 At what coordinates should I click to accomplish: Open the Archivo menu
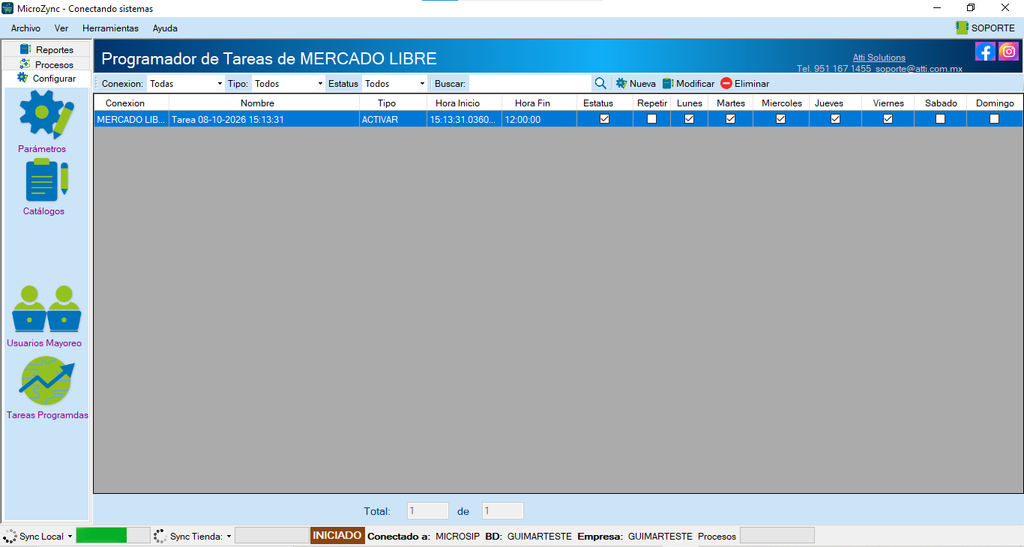click(x=25, y=28)
